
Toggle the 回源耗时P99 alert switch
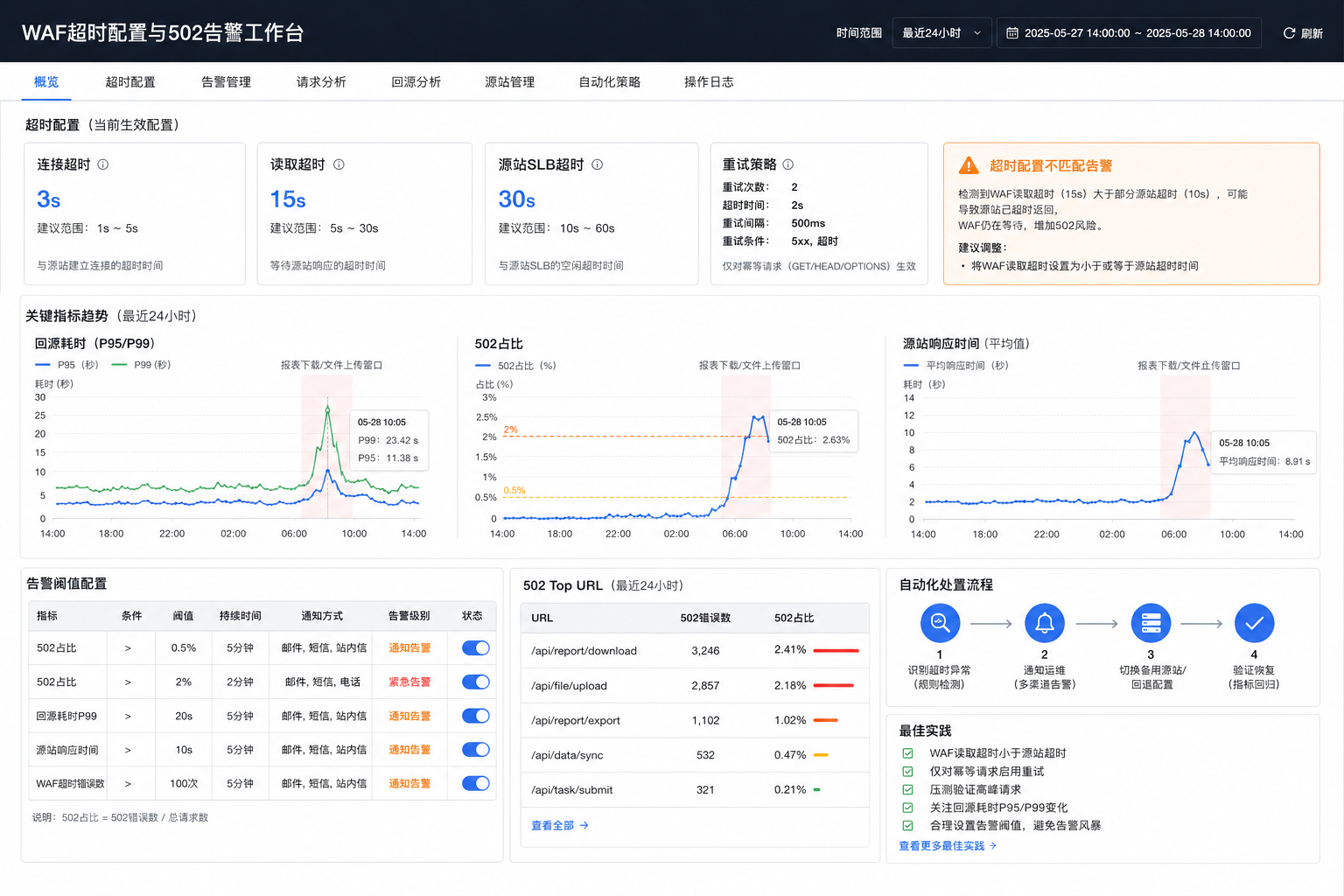476,716
